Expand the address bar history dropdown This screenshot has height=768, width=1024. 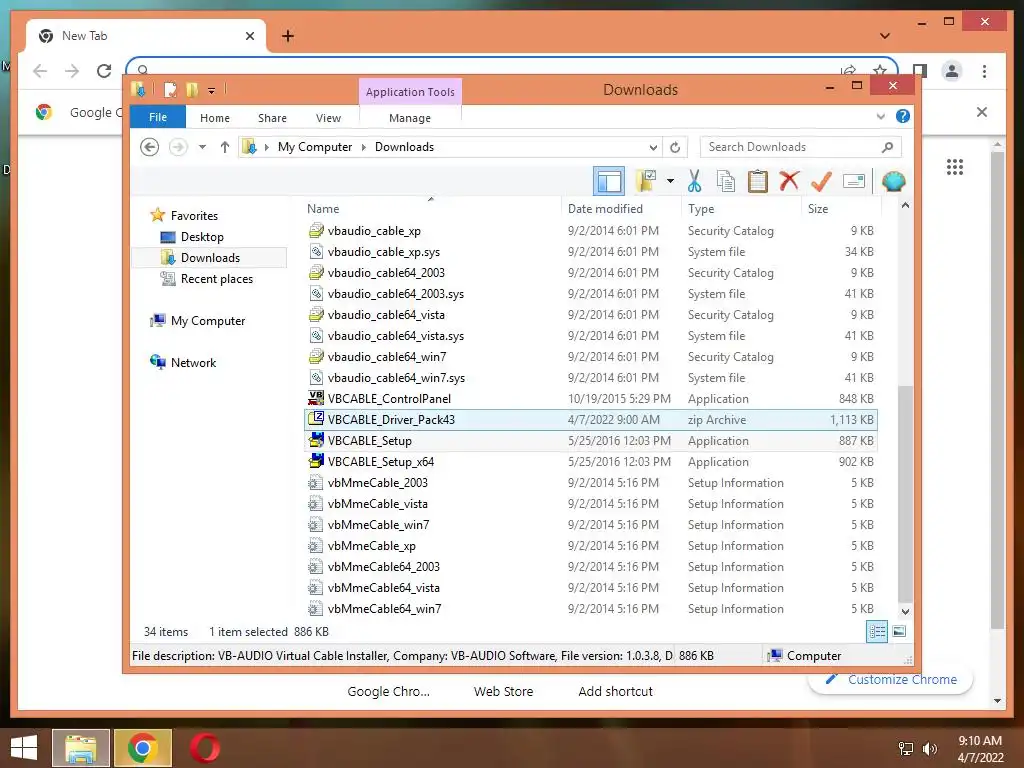click(x=653, y=147)
